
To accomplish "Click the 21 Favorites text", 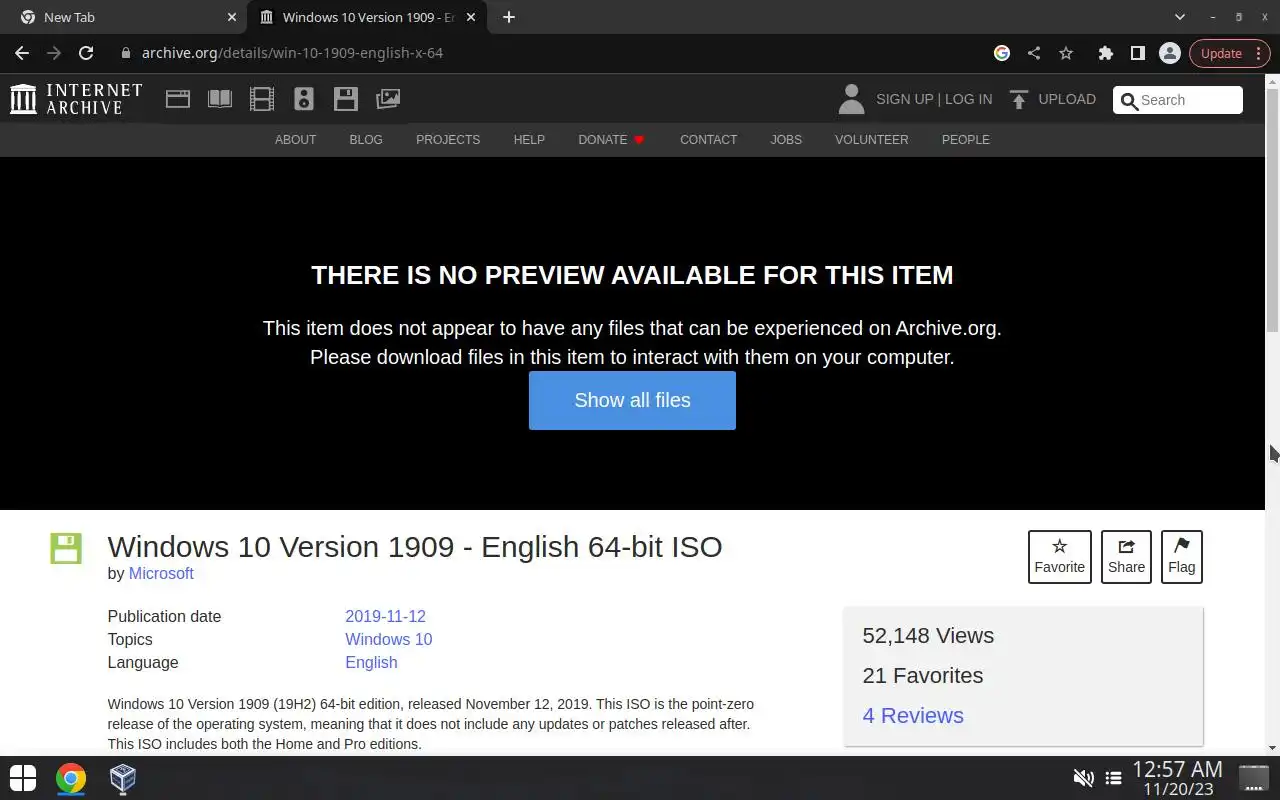I will click(922, 676).
